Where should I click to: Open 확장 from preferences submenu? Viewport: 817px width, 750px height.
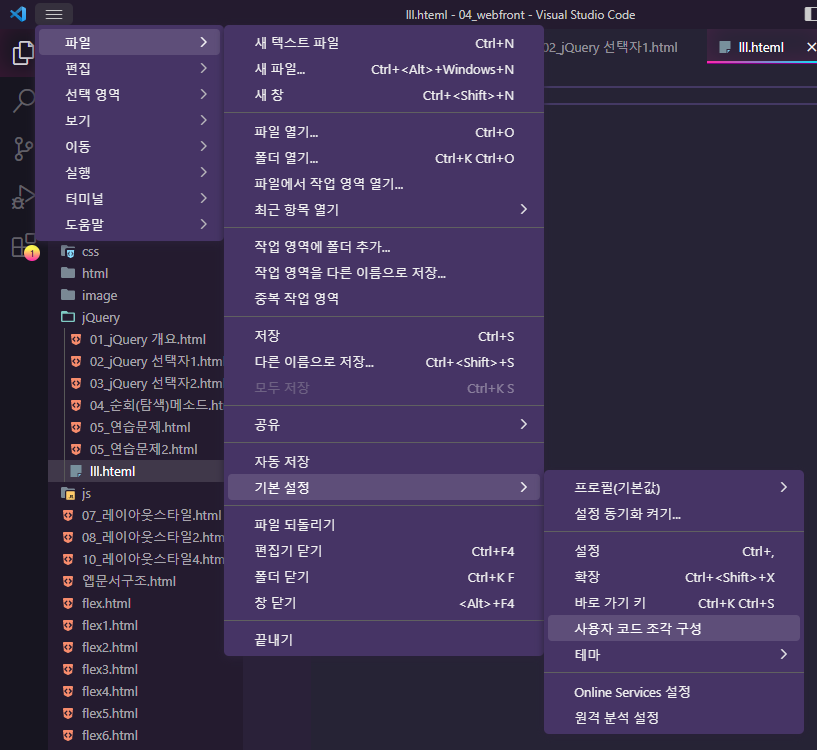[x=674, y=577]
